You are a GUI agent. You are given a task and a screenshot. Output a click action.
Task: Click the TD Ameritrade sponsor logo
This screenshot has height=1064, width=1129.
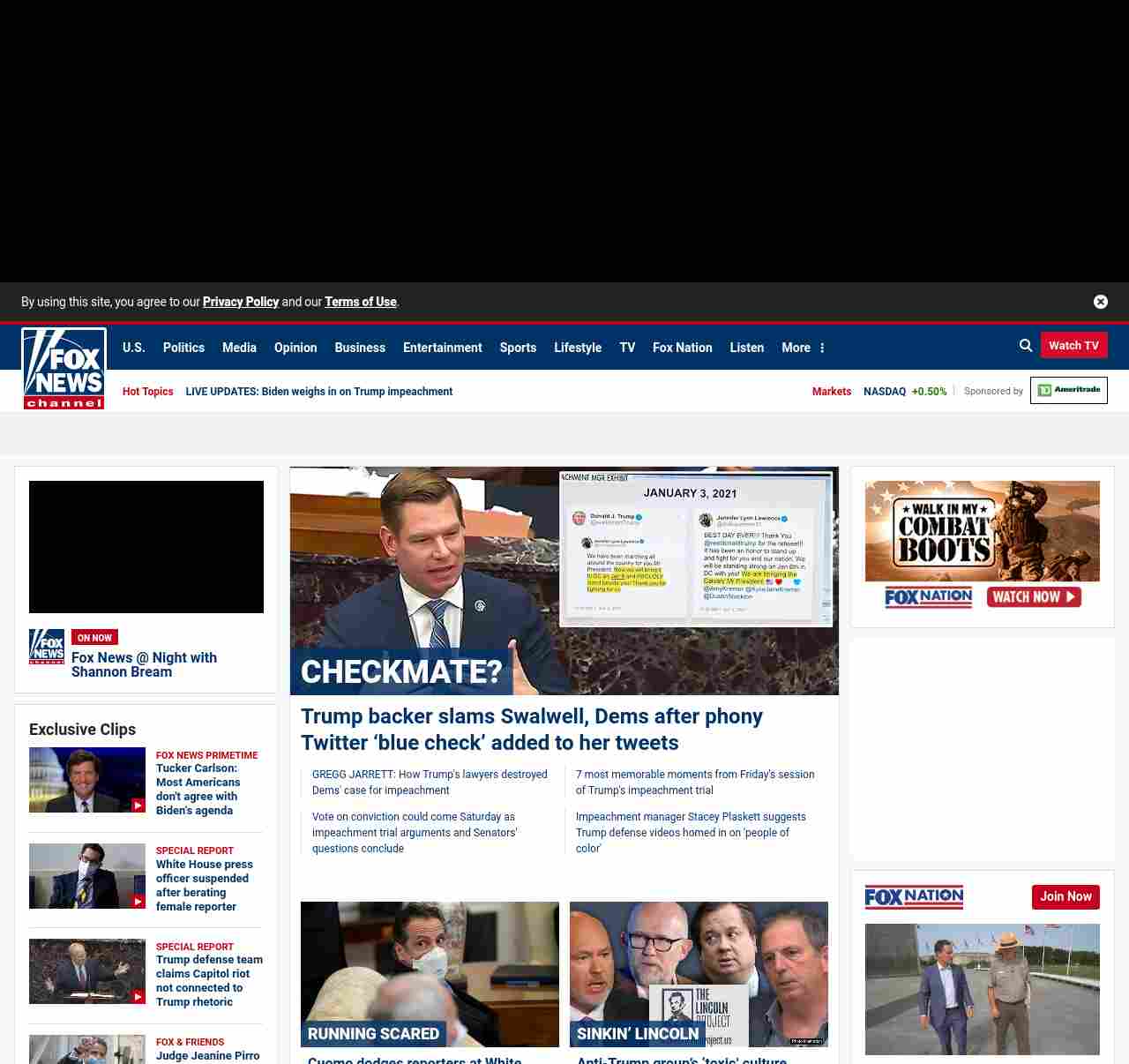pos(1068,391)
